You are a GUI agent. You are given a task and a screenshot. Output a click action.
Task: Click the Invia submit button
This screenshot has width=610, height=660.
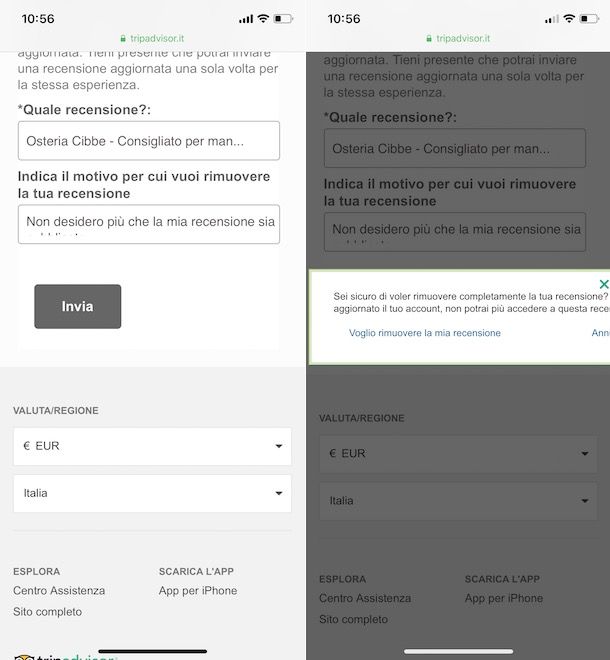(77, 306)
